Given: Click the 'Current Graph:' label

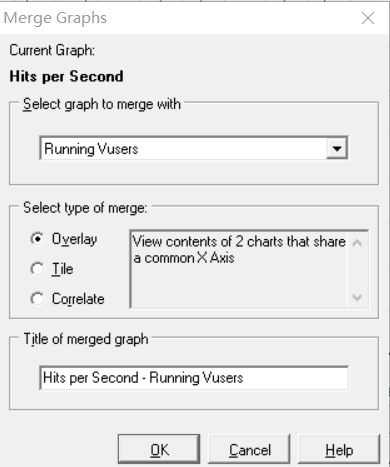Looking at the screenshot, I should point(52,50).
